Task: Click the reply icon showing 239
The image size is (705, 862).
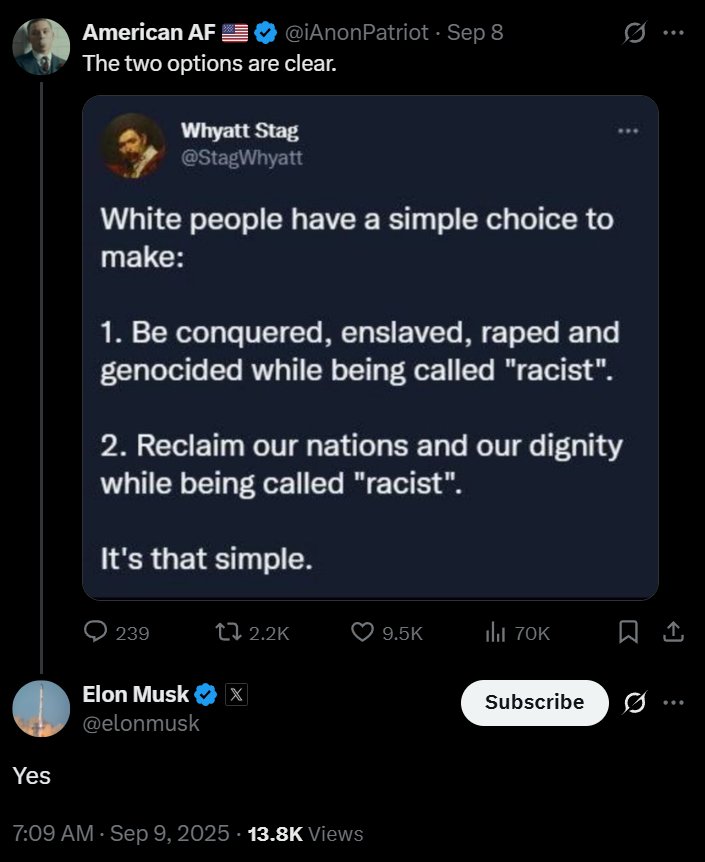Action: coord(95,632)
